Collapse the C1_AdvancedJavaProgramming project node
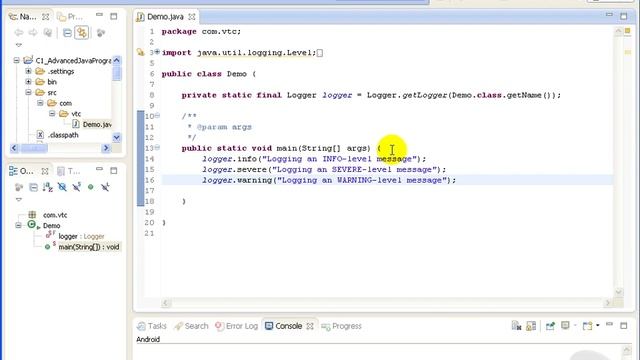 click(16, 60)
